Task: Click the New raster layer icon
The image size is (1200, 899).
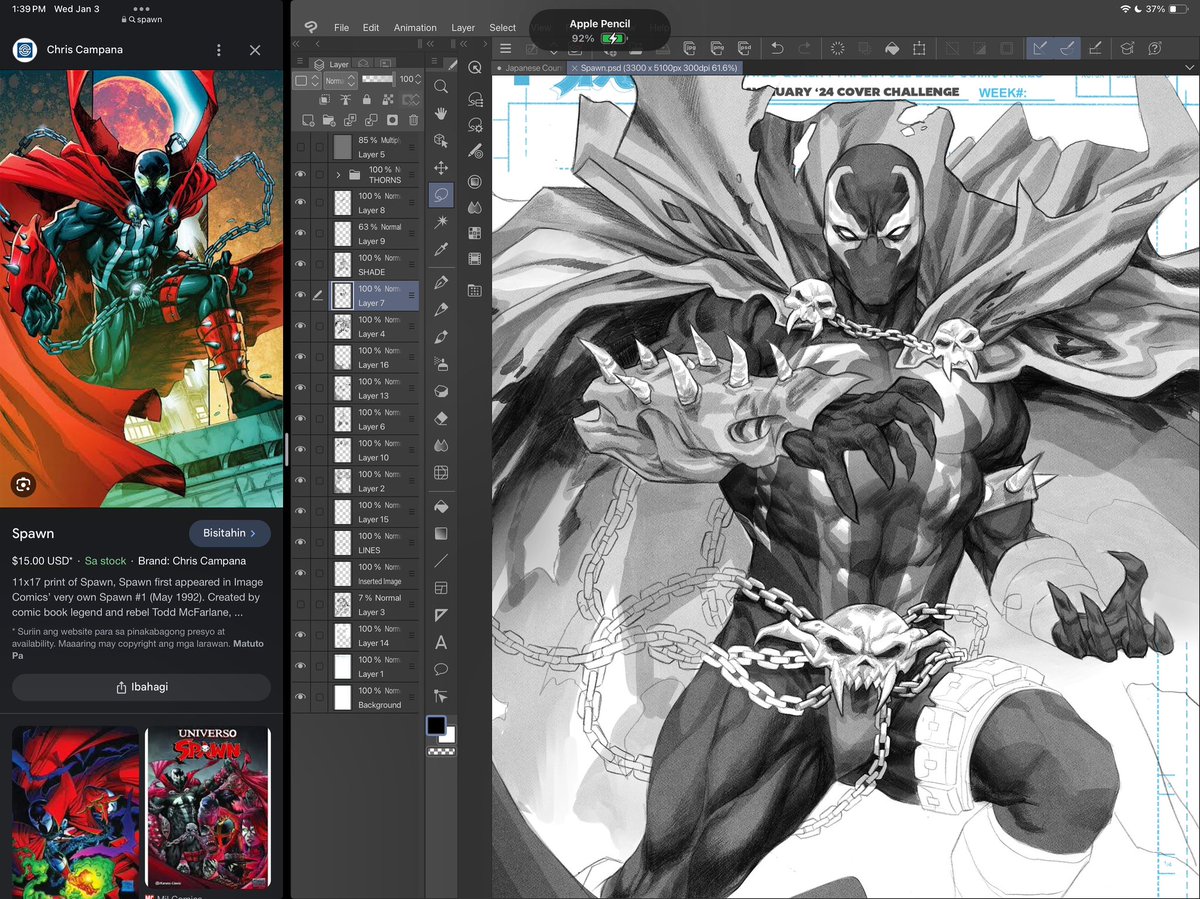Action: click(x=307, y=120)
